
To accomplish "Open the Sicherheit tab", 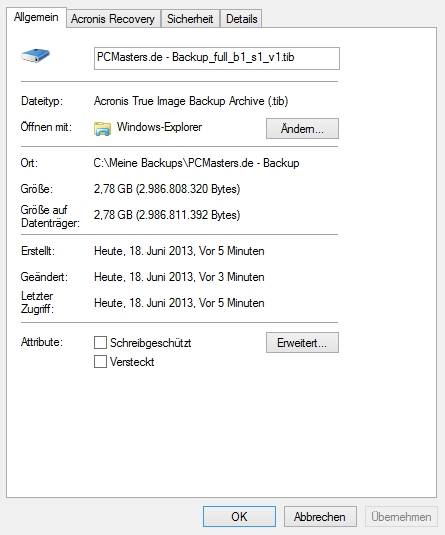I will pyautogui.click(x=190, y=19).
